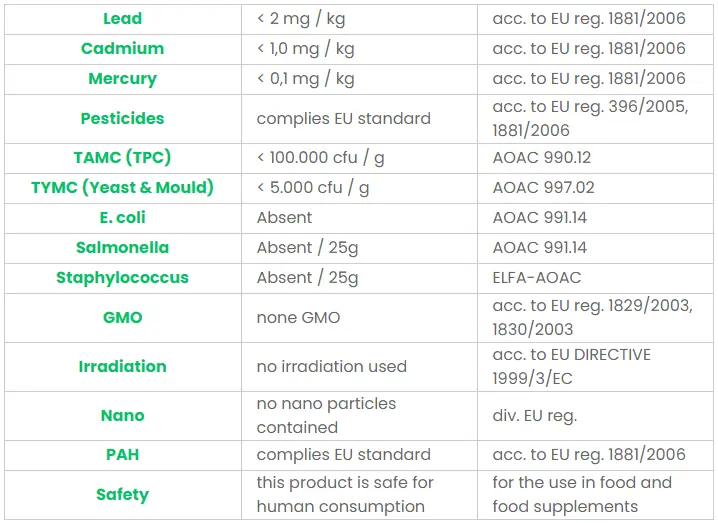Viewport: 718px width, 523px height.
Task: Select the Safety row label
Action: [x=122, y=494]
